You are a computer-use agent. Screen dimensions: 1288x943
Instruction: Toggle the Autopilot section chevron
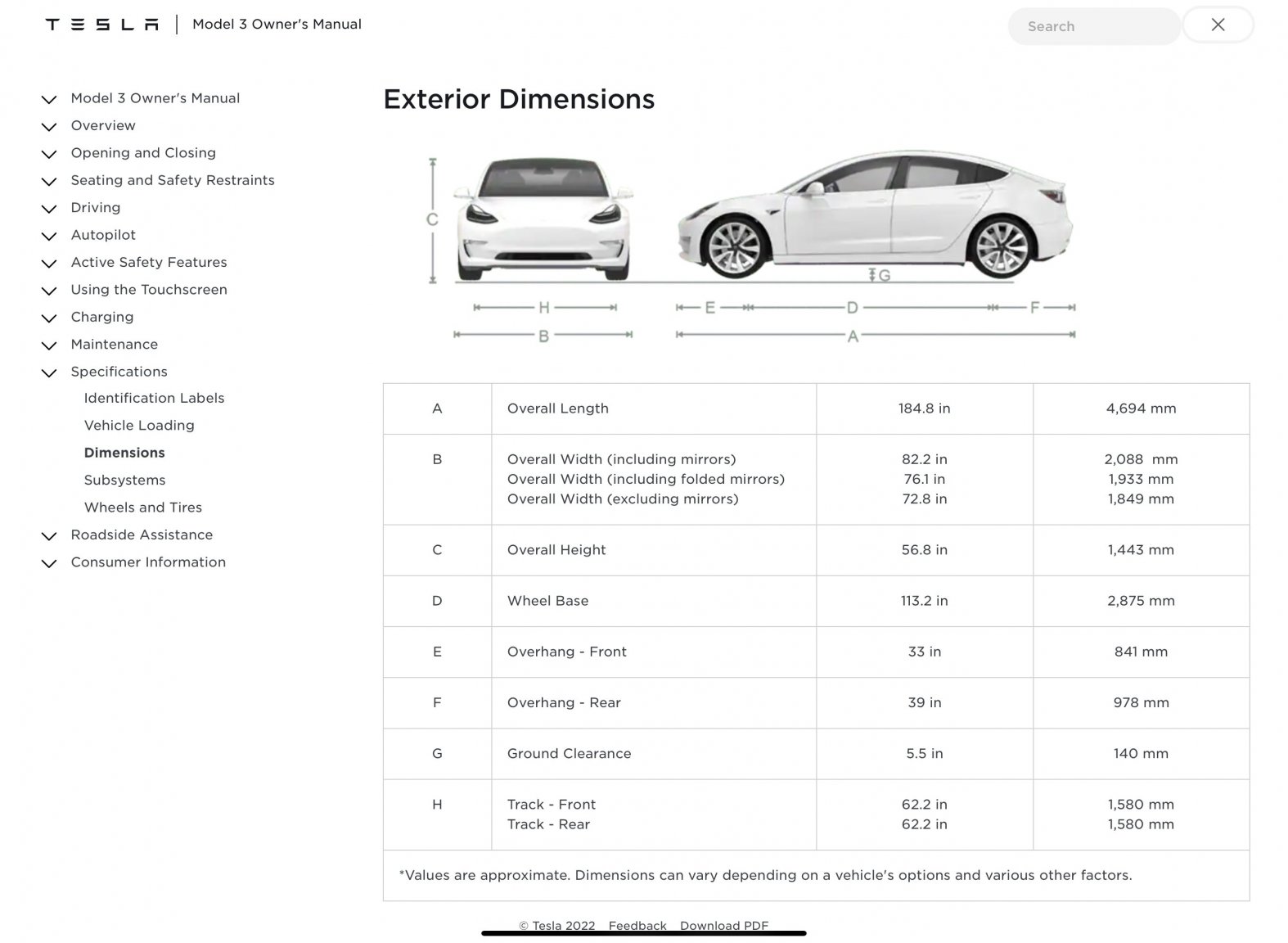(49, 236)
